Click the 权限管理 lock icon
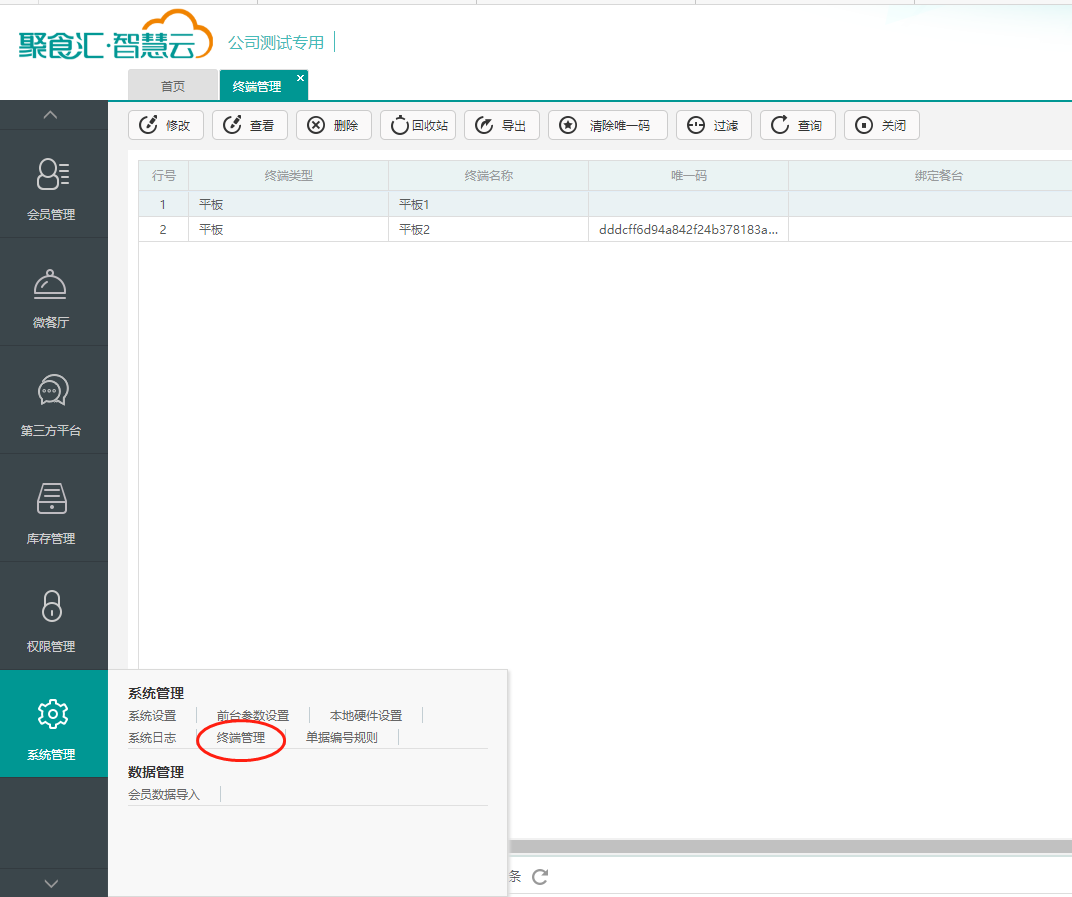 [x=52, y=606]
